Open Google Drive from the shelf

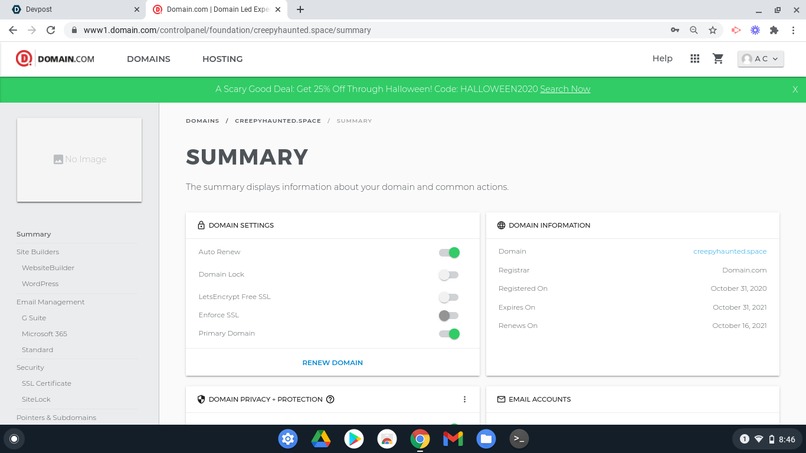(x=321, y=439)
